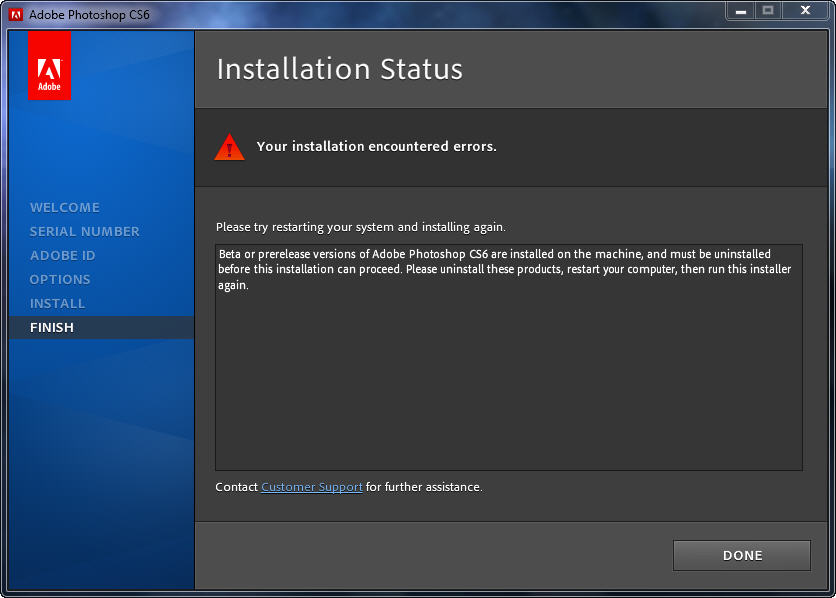Click the DONE button
The image size is (836, 598).
742,555
